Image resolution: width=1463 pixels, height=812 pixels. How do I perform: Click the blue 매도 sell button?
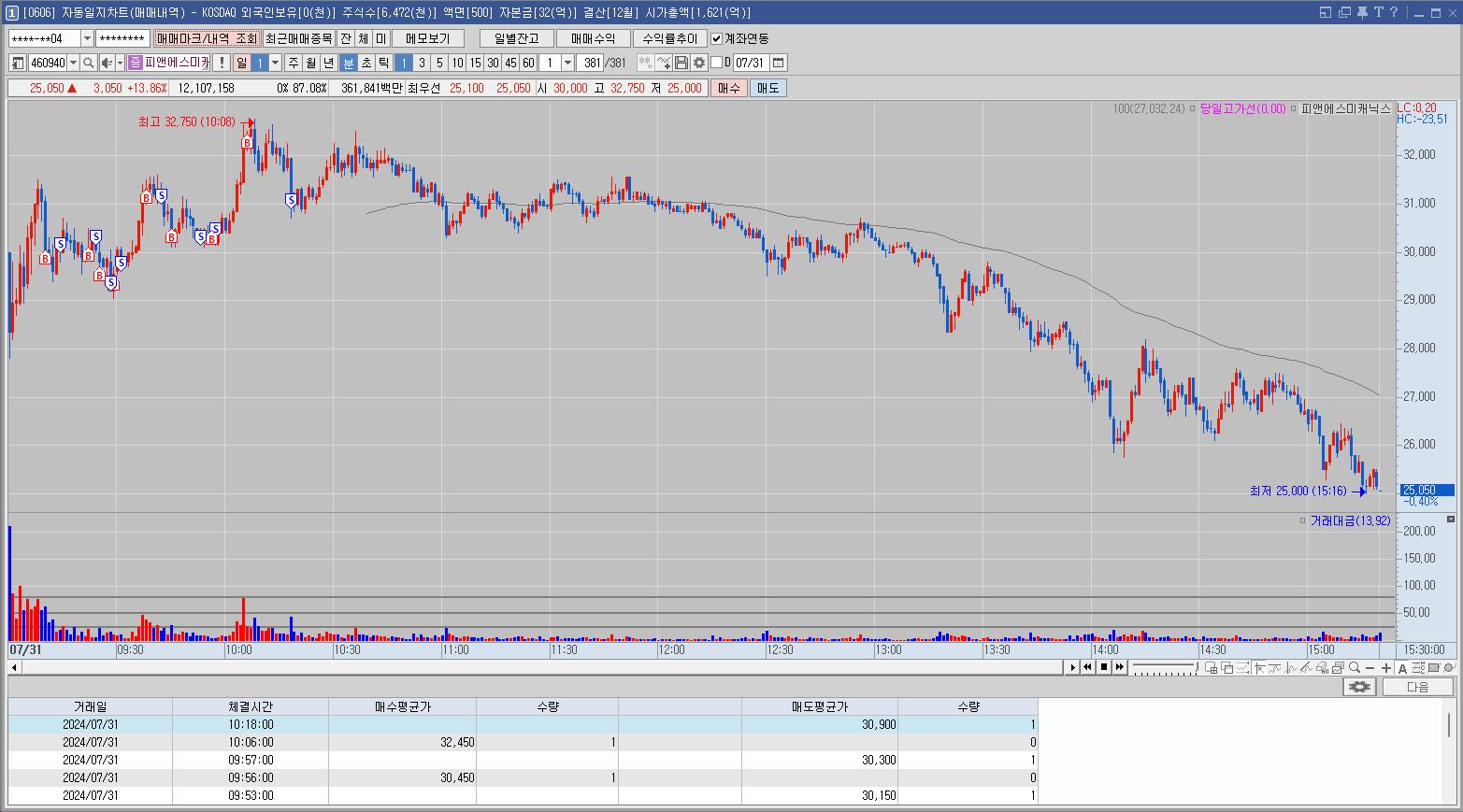[767, 88]
